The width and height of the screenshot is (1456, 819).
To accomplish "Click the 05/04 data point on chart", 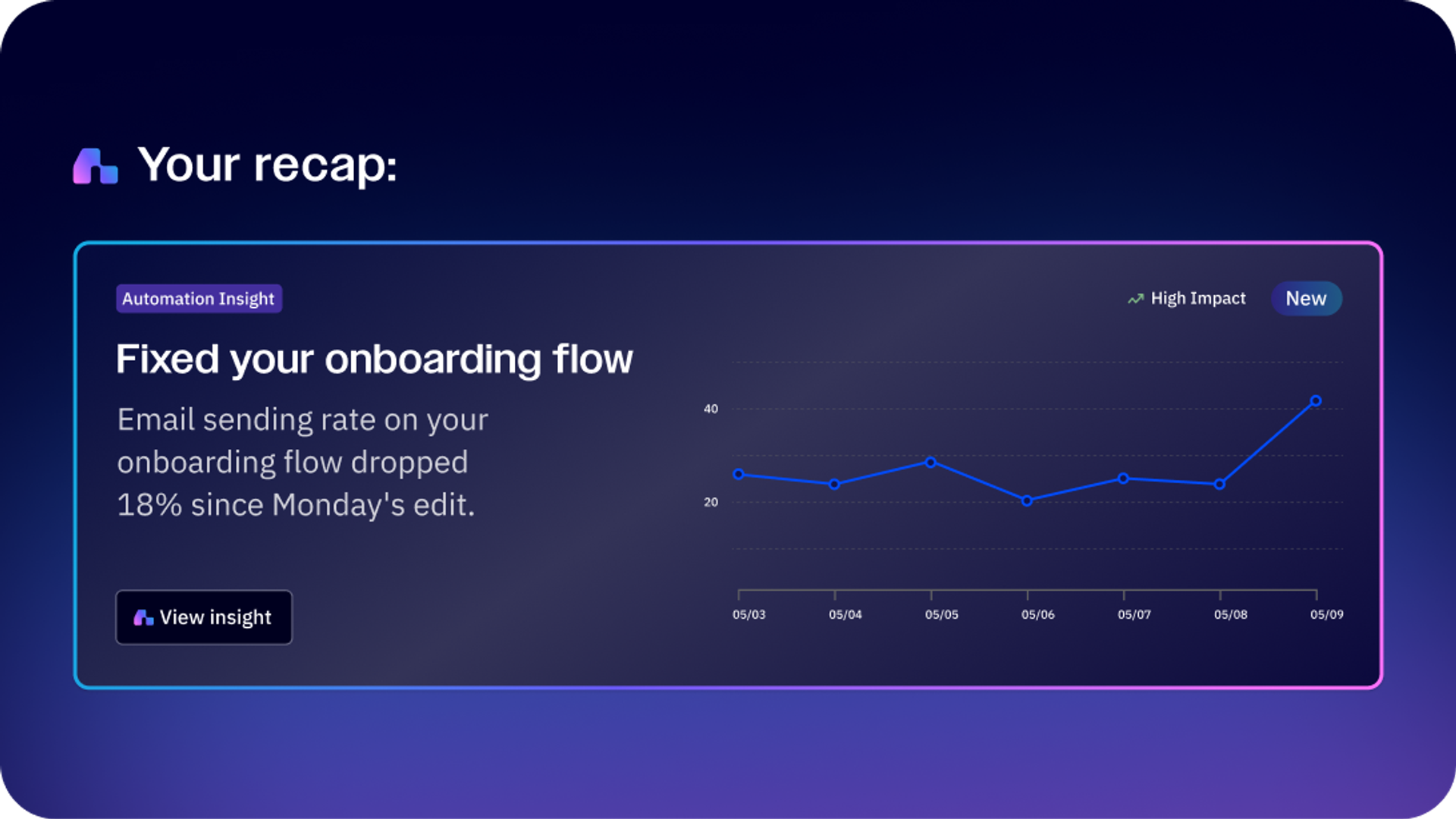I will (x=834, y=484).
